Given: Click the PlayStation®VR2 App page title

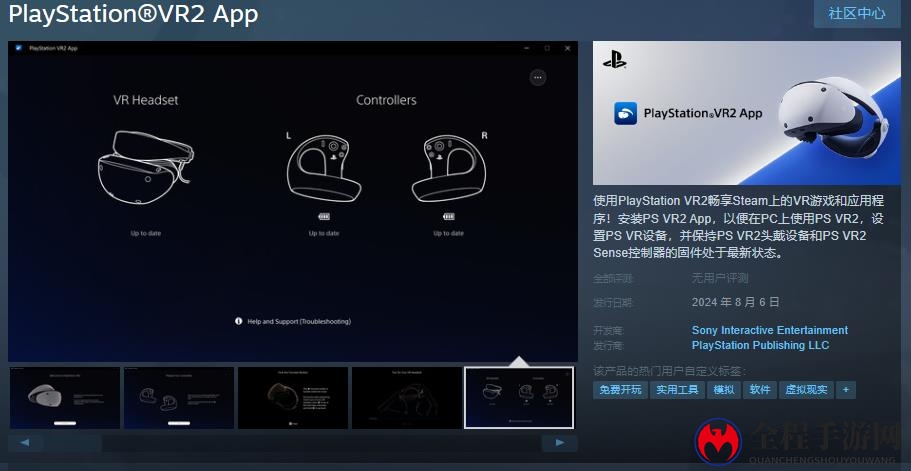Looking at the screenshot, I should [x=133, y=14].
